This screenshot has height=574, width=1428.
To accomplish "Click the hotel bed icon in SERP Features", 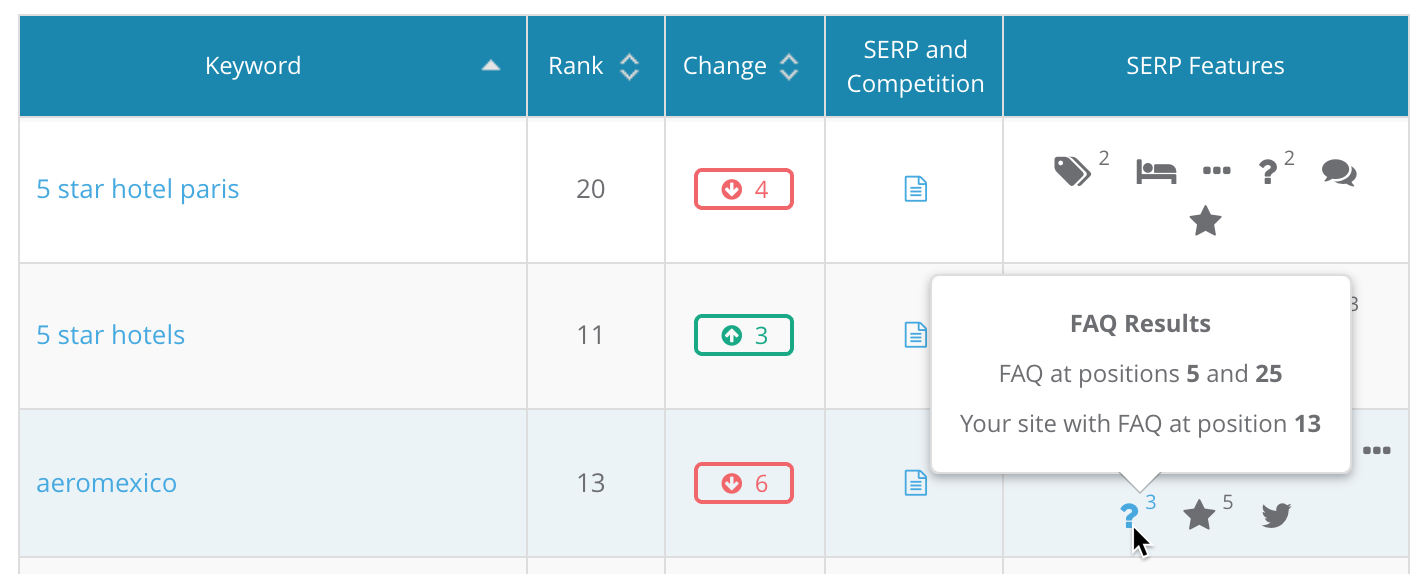I will [1156, 172].
